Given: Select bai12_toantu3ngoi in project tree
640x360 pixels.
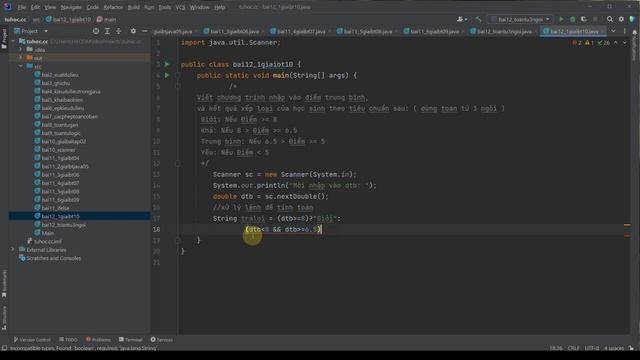Looking at the screenshot, I should click(x=63, y=225).
